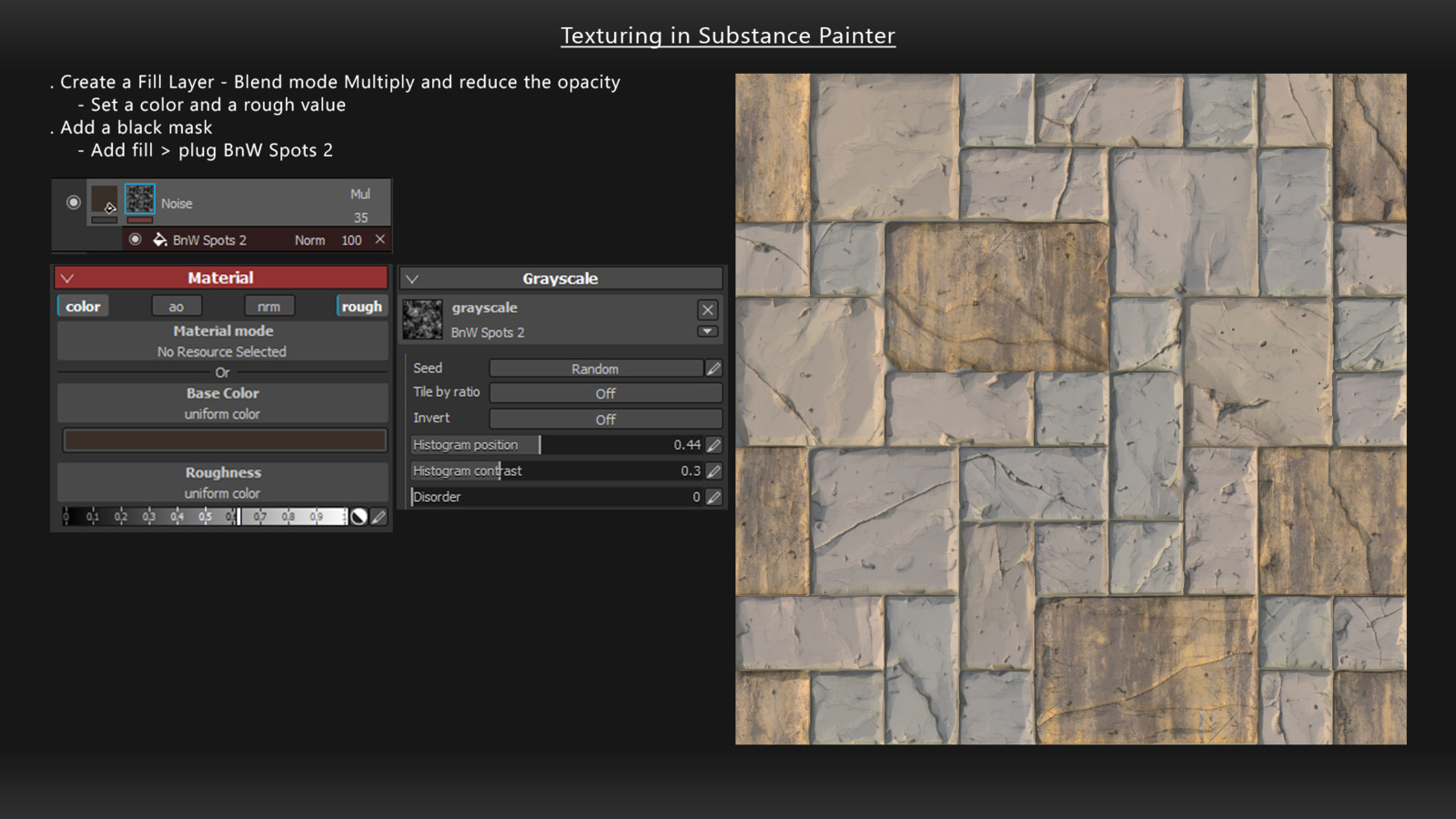
Task: Edit Histogram position with pencil icon
Action: [x=714, y=445]
